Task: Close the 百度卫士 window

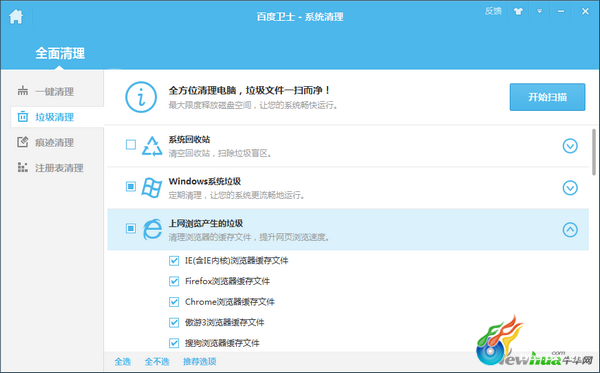Action: tap(585, 11)
